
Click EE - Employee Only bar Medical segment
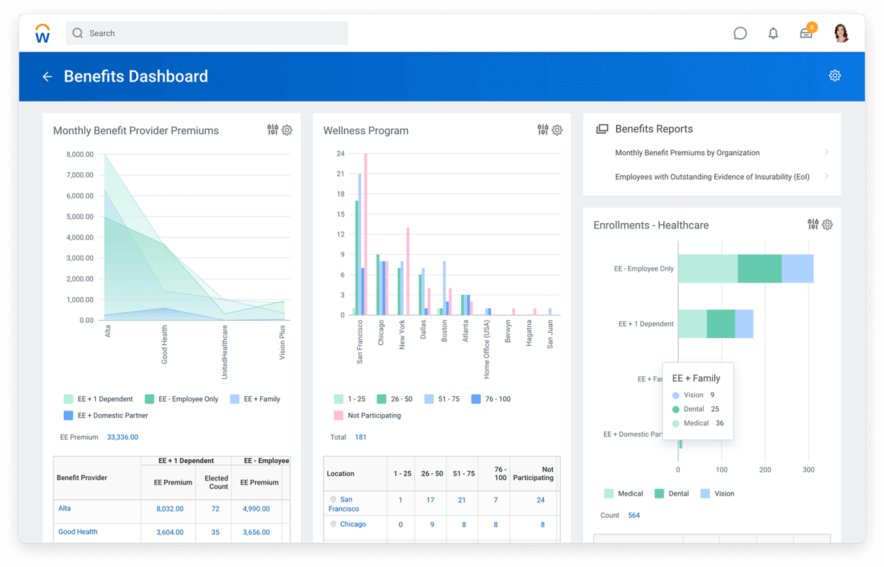(708, 269)
